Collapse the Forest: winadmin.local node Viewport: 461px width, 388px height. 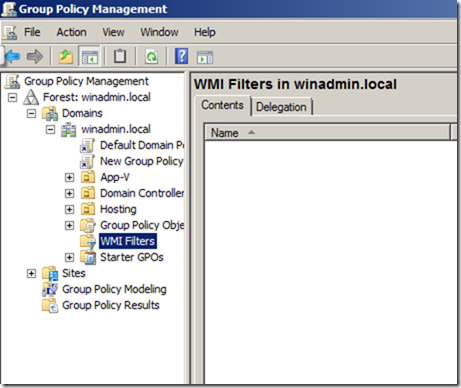pyautogui.click(x=13, y=97)
